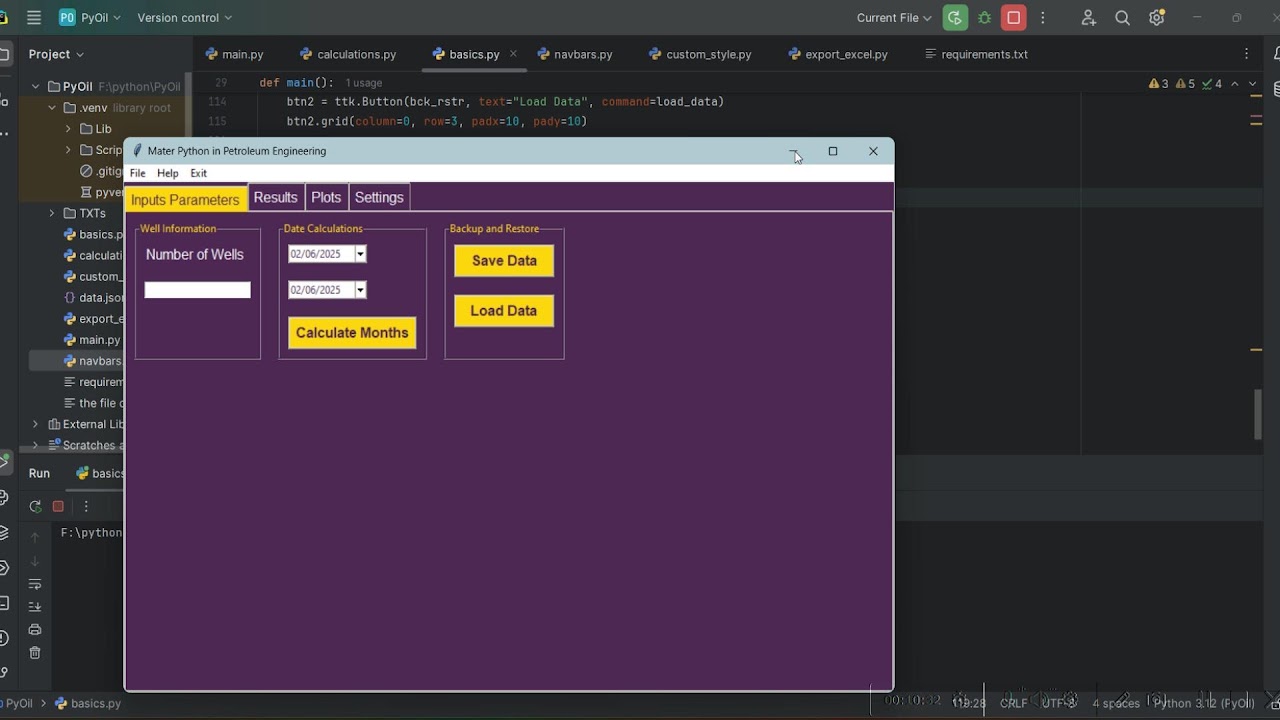Collapse the PyOil root folder
This screenshot has width=1280, height=720.
pyautogui.click(x=35, y=87)
